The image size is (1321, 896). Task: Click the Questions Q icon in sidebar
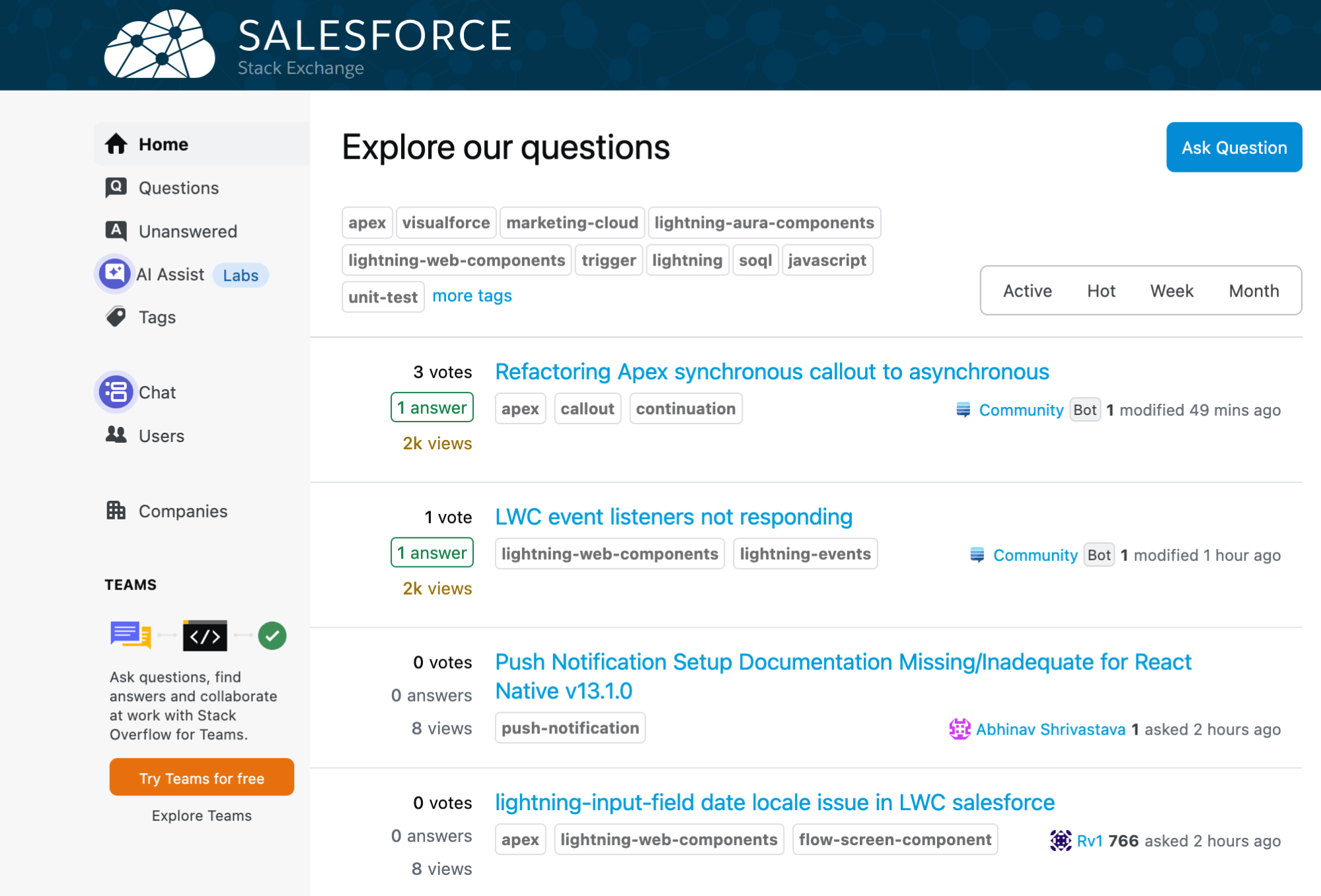116,188
